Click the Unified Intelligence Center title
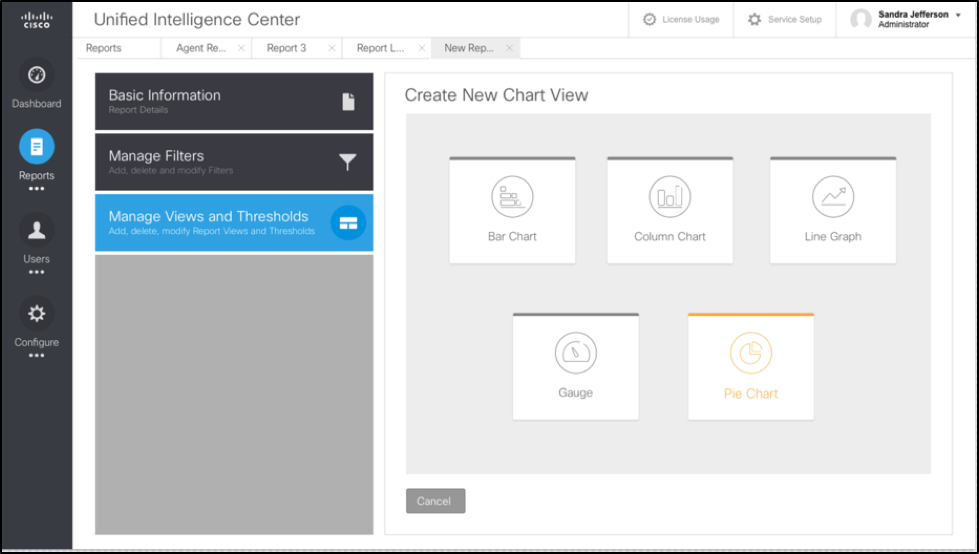This screenshot has height=554, width=979. (197, 19)
